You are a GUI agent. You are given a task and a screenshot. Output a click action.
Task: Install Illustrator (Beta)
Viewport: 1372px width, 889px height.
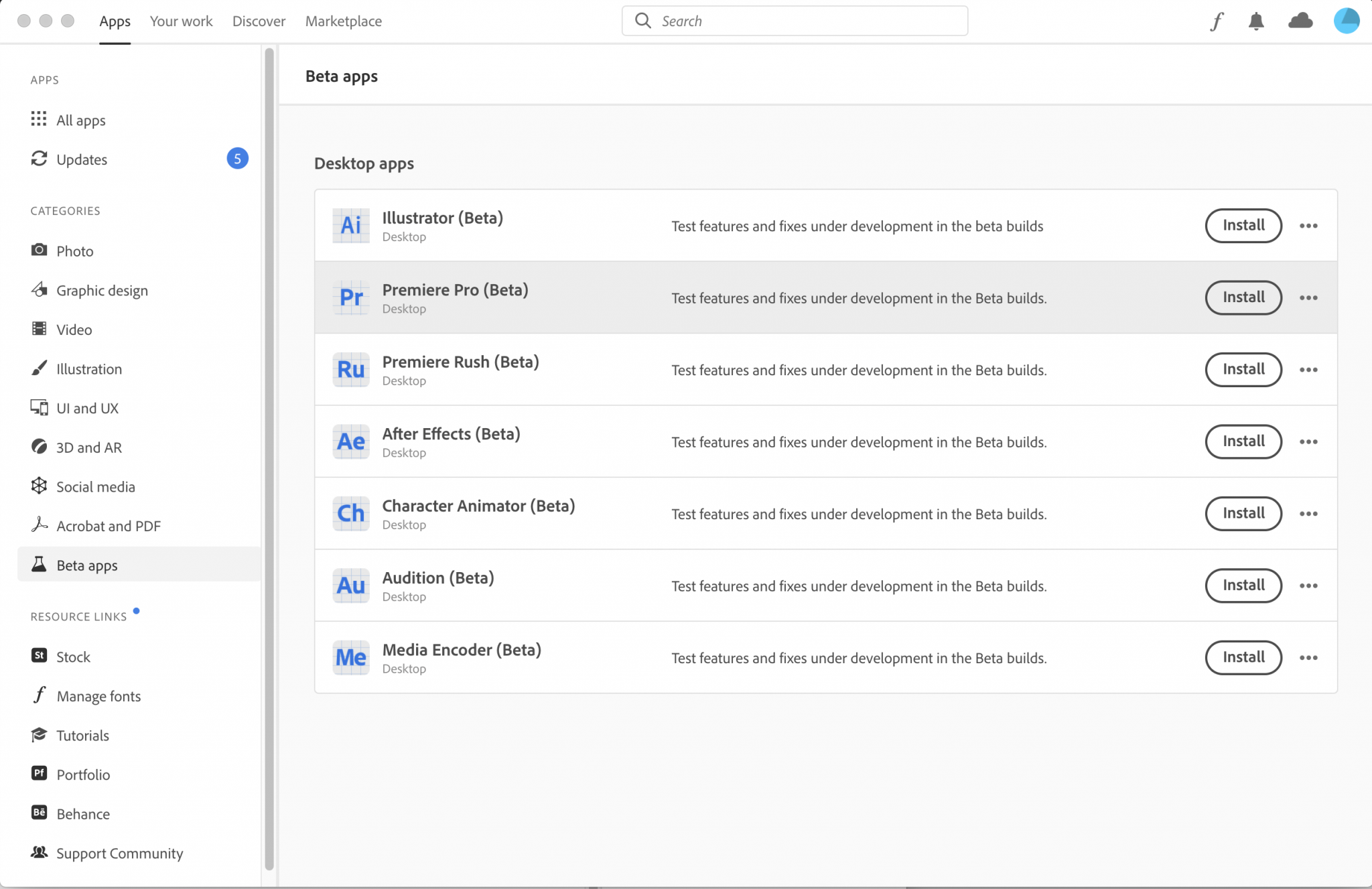(x=1243, y=226)
